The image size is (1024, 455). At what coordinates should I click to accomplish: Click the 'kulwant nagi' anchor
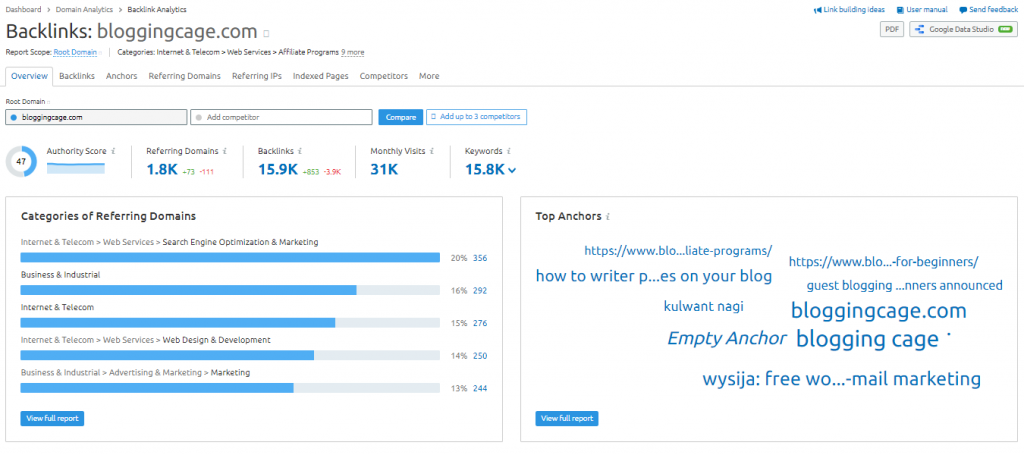point(704,306)
